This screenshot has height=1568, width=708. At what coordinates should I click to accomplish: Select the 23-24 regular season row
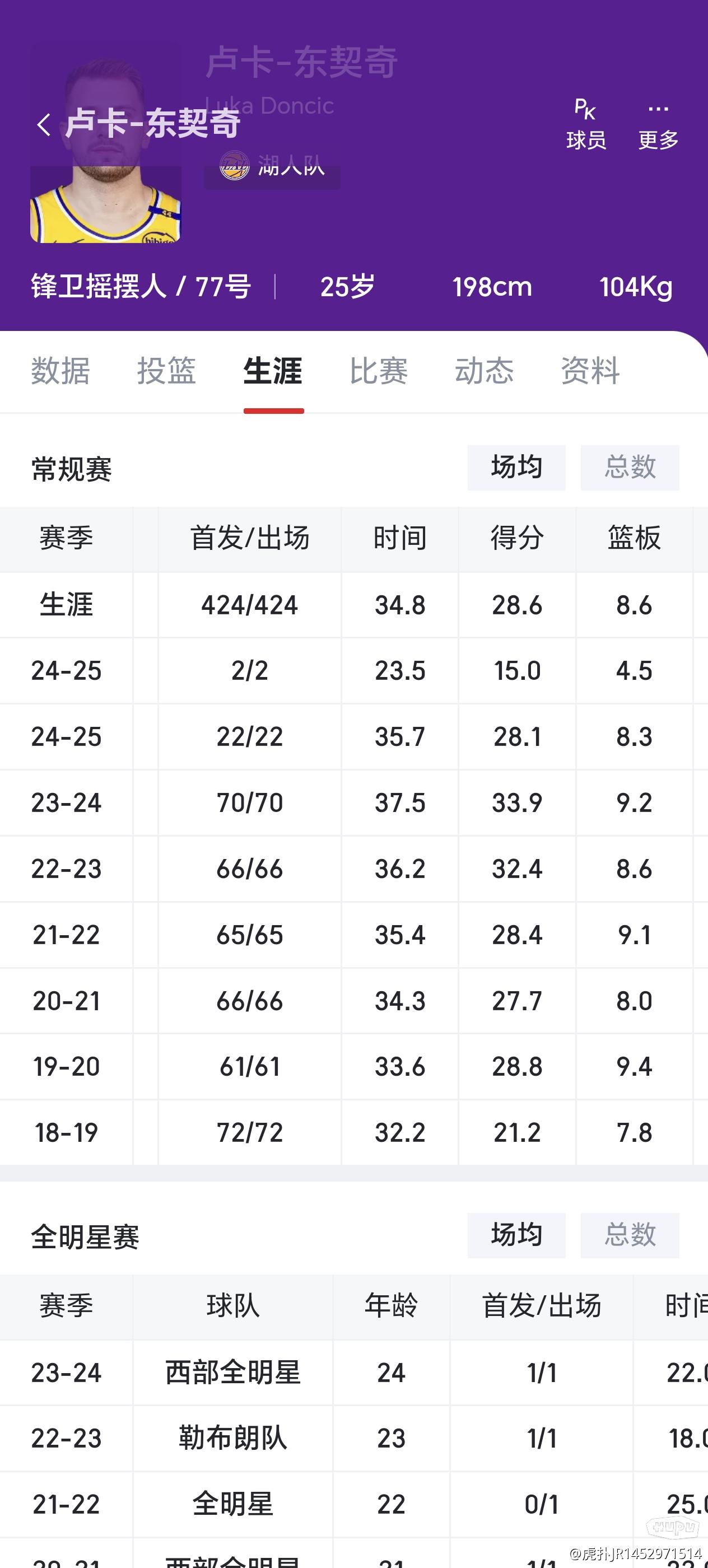[x=353, y=803]
